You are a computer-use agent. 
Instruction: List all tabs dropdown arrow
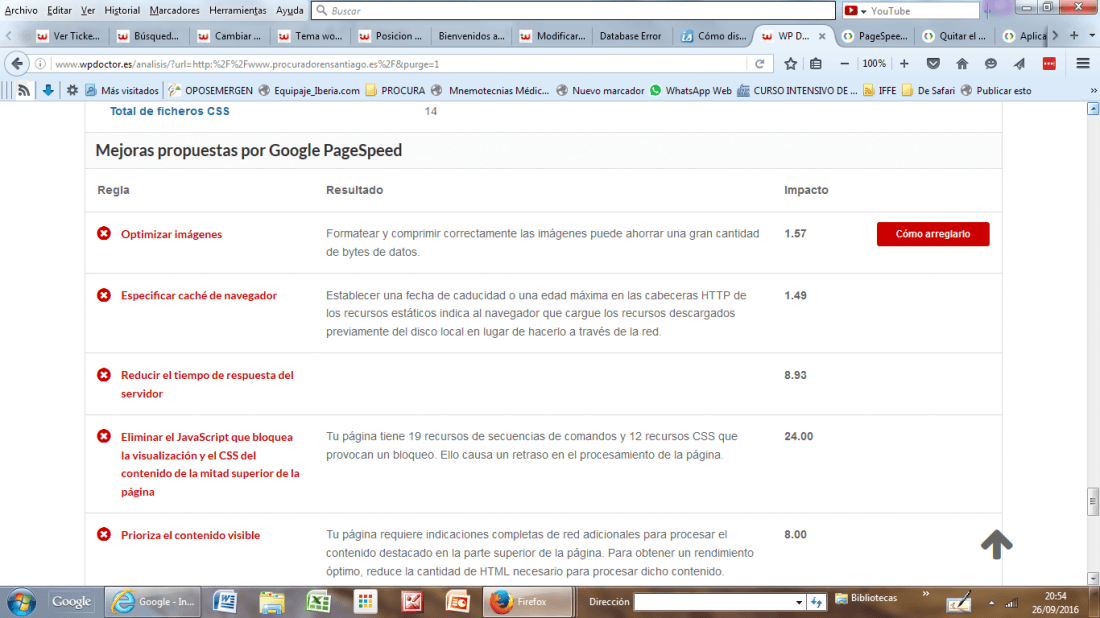click(x=1092, y=35)
